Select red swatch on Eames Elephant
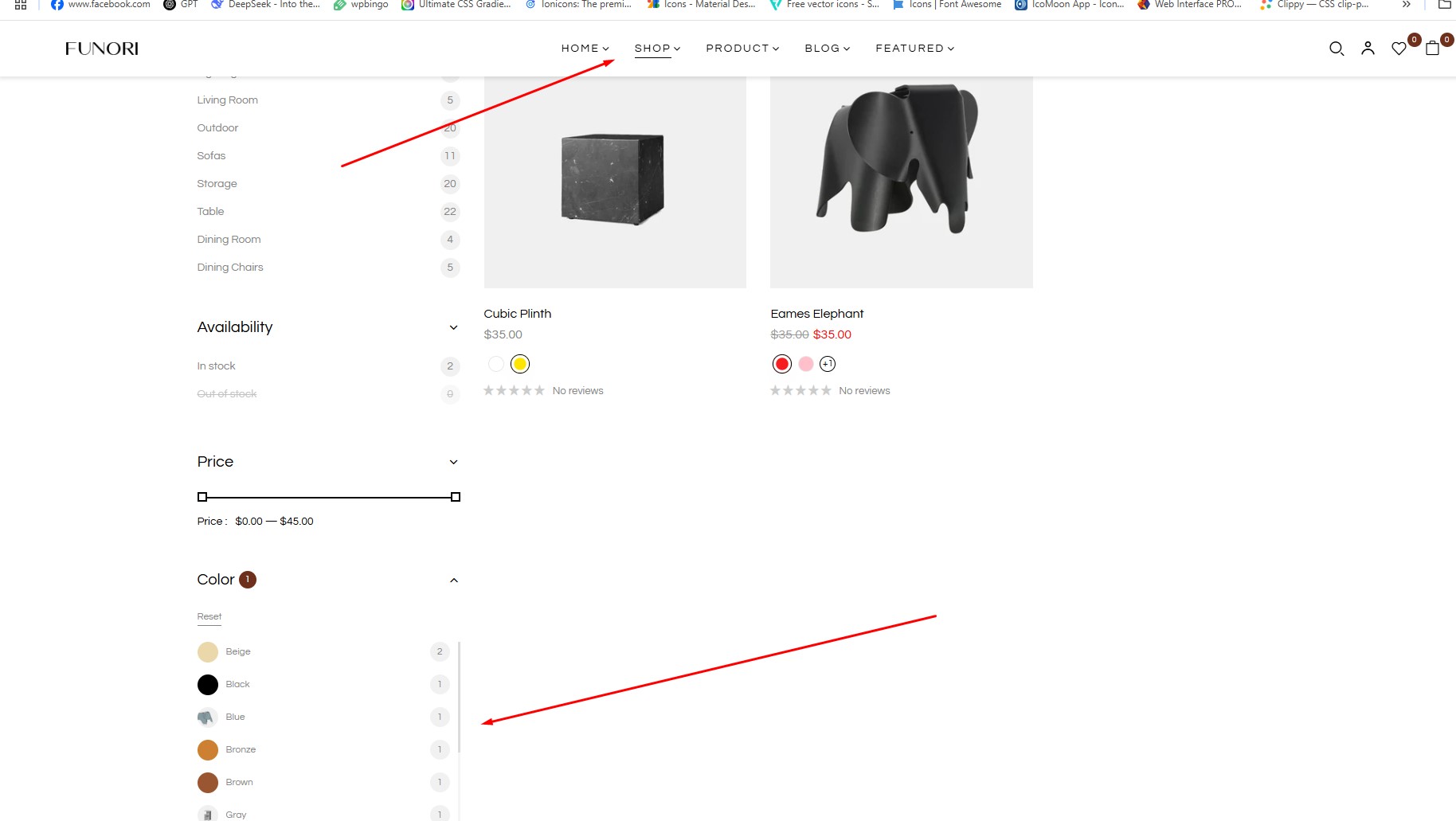The image size is (1456, 821). pos(782,364)
